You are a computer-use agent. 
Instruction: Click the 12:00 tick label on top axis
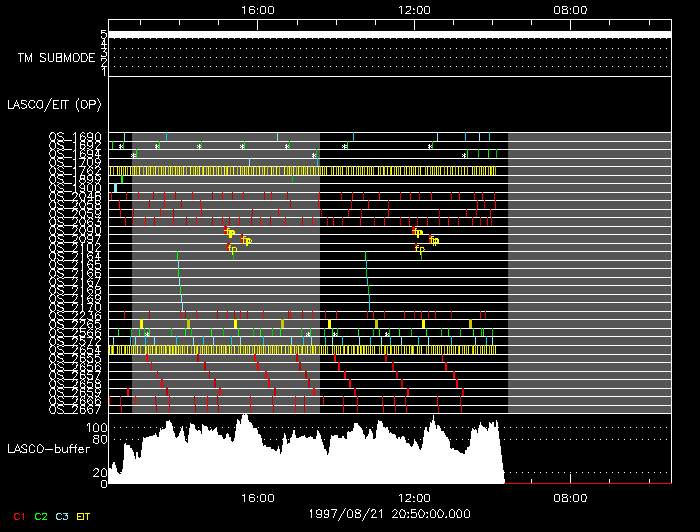coord(414,9)
